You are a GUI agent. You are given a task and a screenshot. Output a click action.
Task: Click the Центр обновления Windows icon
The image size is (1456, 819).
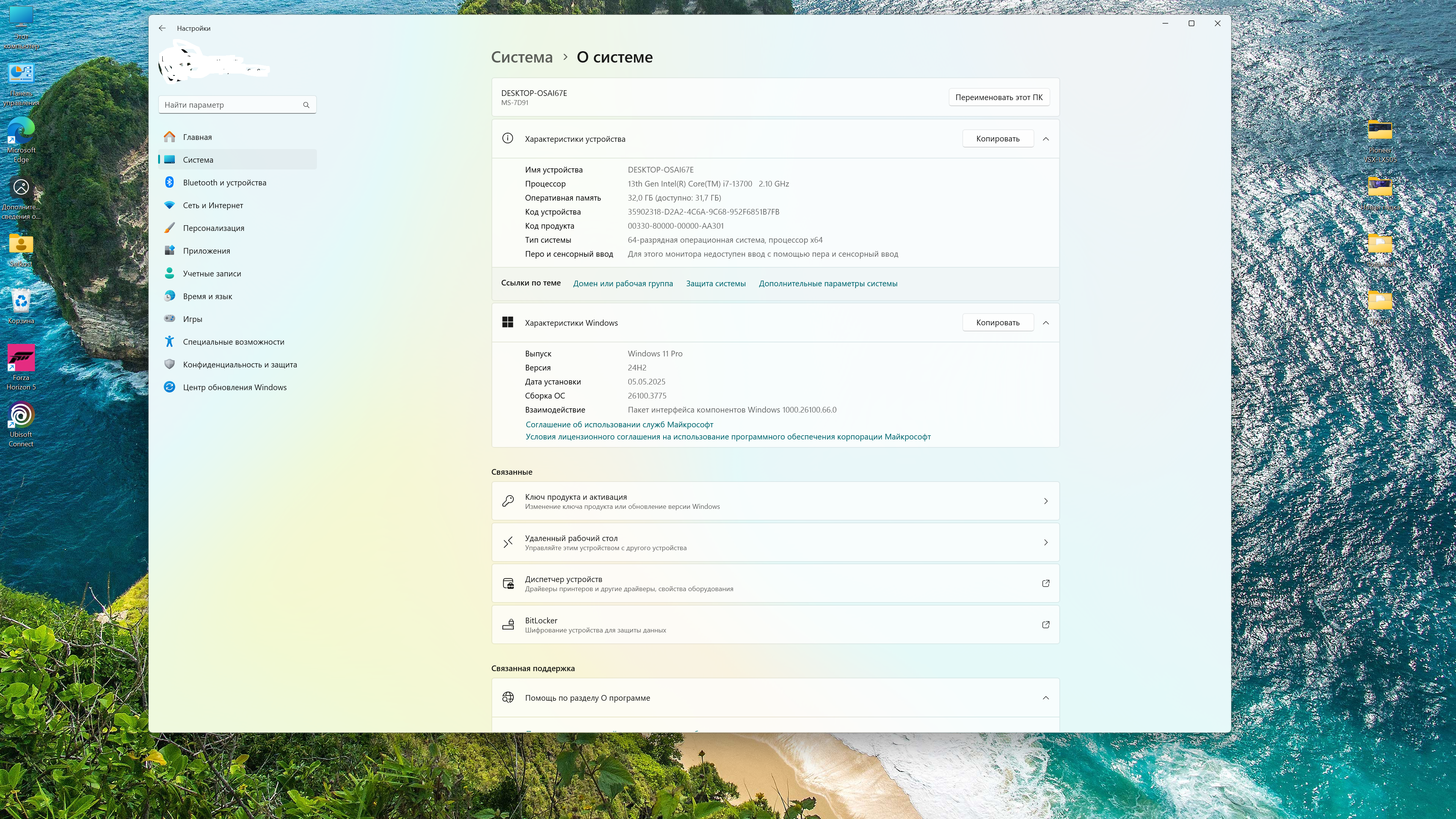pyautogui.click(x=169, y=387)
